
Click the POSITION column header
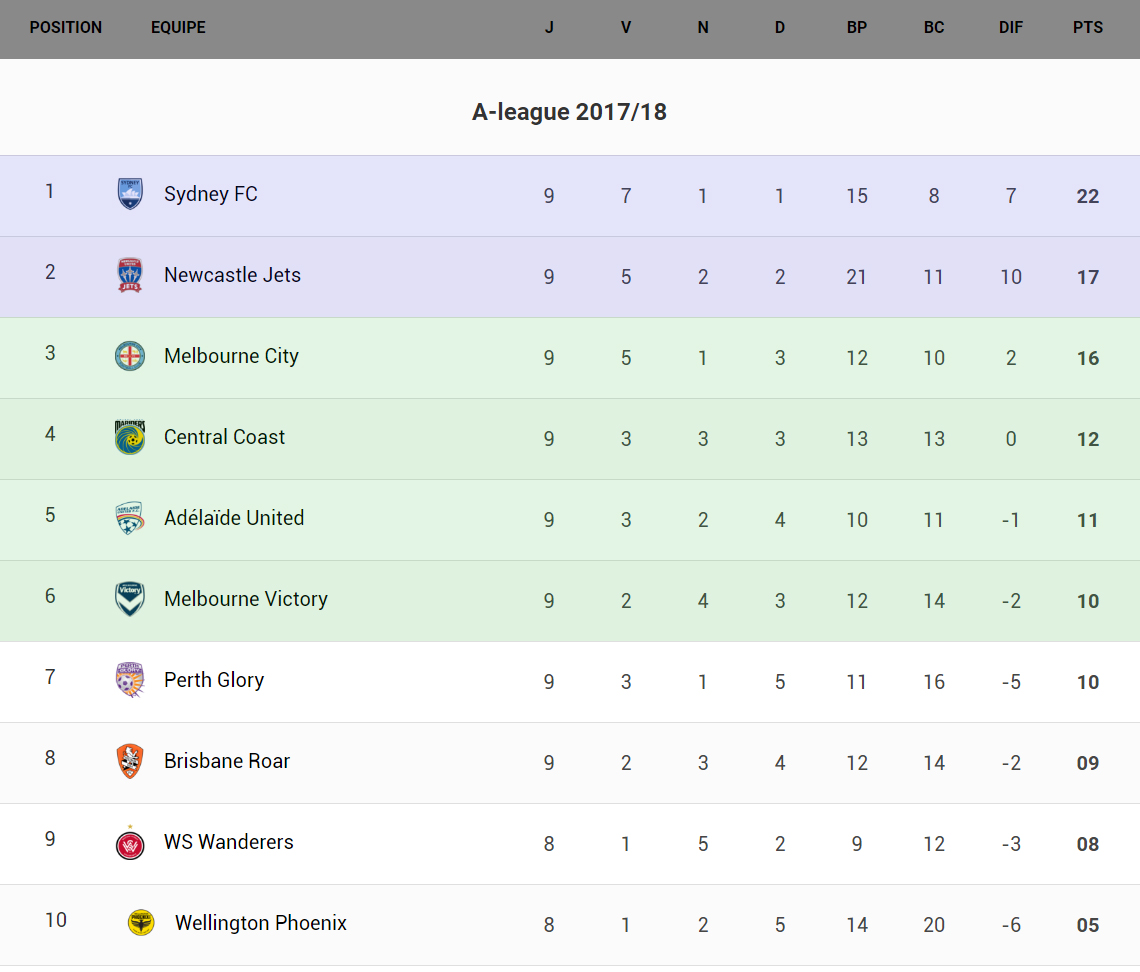pyautogui.click(x=66, y=28)
